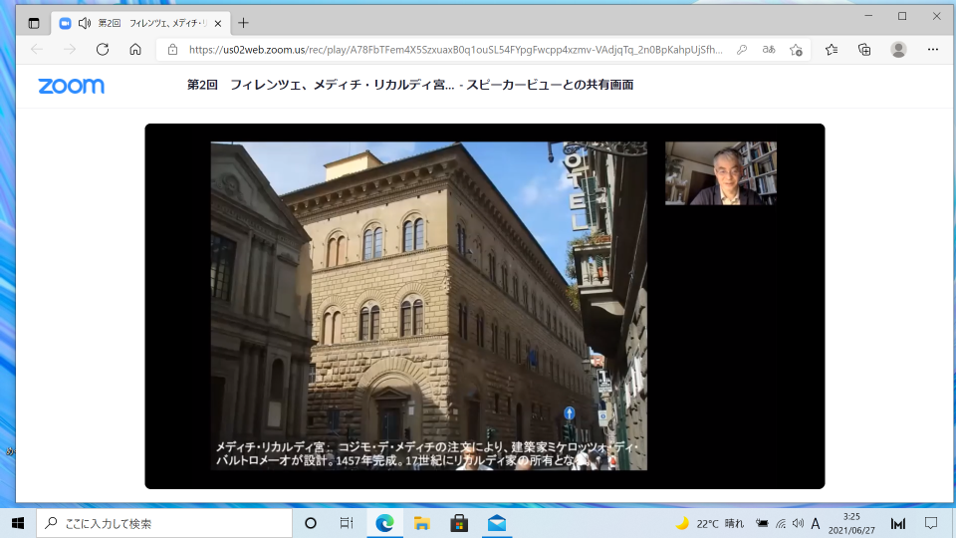The width and height of the screenshot is (956, 538).
Task: Click the shared screen video of the palace
Action: click(428, 305)
